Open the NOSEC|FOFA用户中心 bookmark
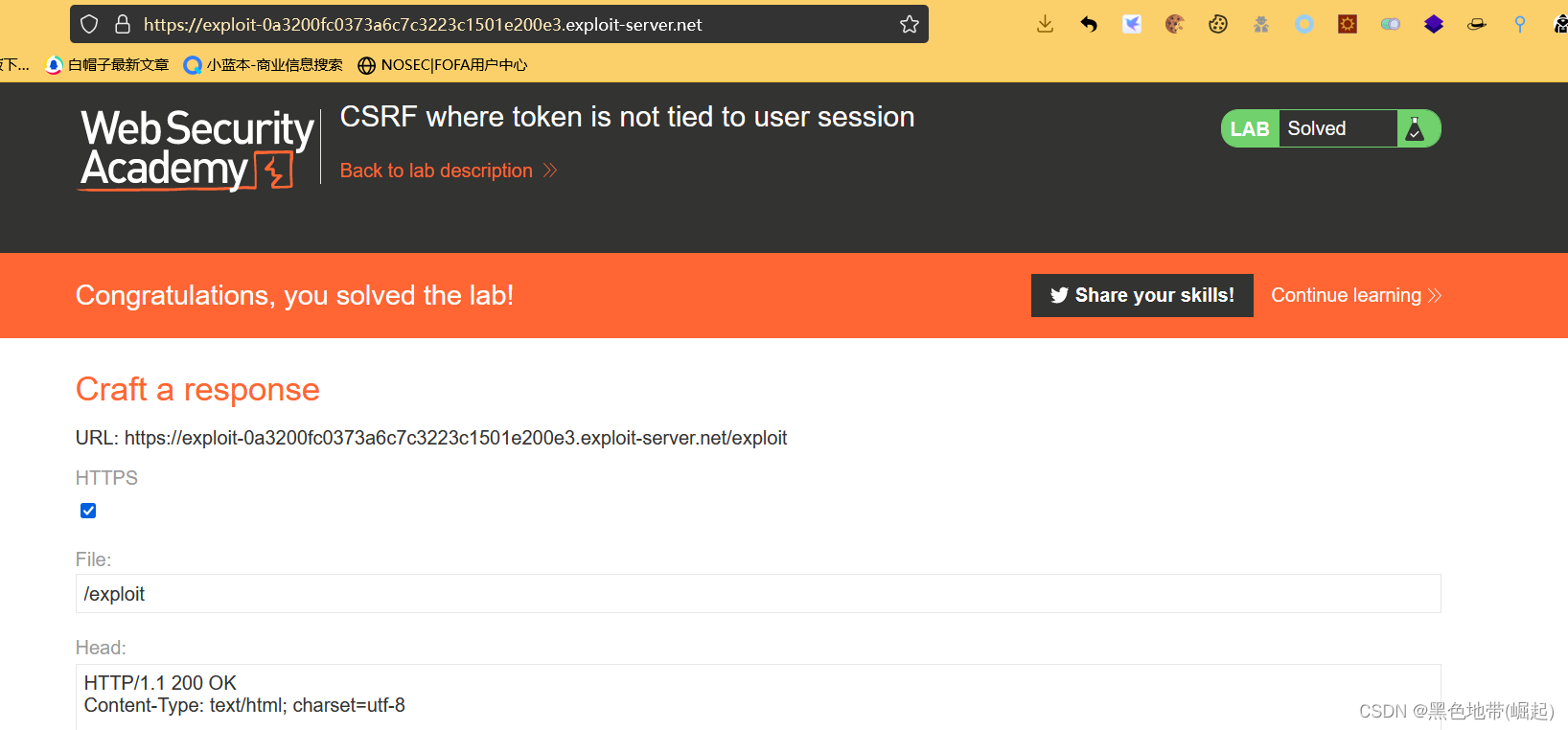1568x730 pixels. [443, 65]
